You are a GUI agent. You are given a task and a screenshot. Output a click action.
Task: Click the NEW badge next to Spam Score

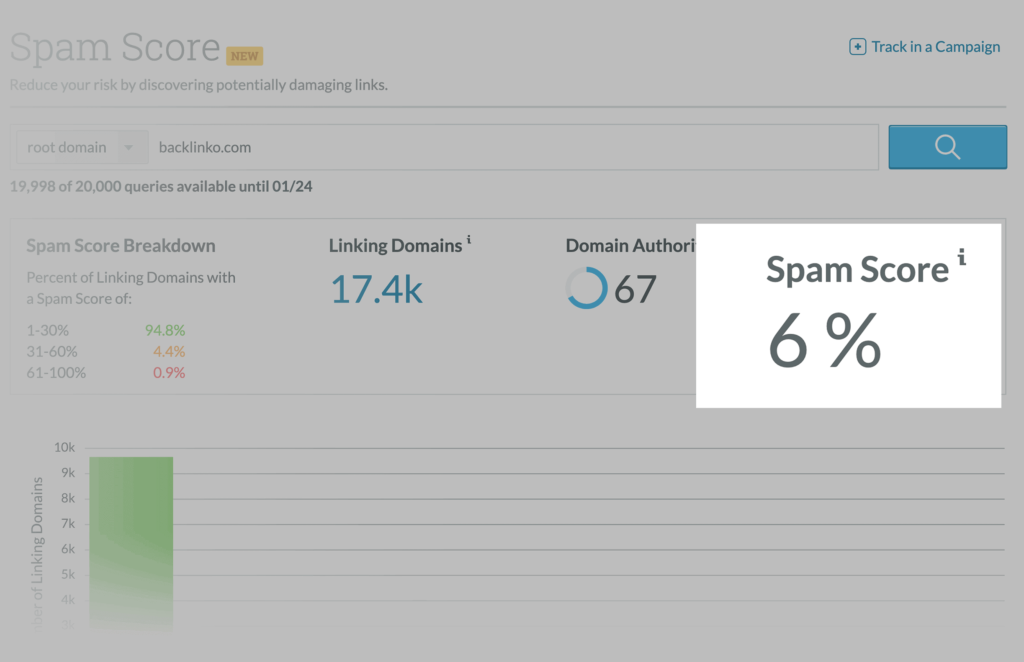[244, 56]
